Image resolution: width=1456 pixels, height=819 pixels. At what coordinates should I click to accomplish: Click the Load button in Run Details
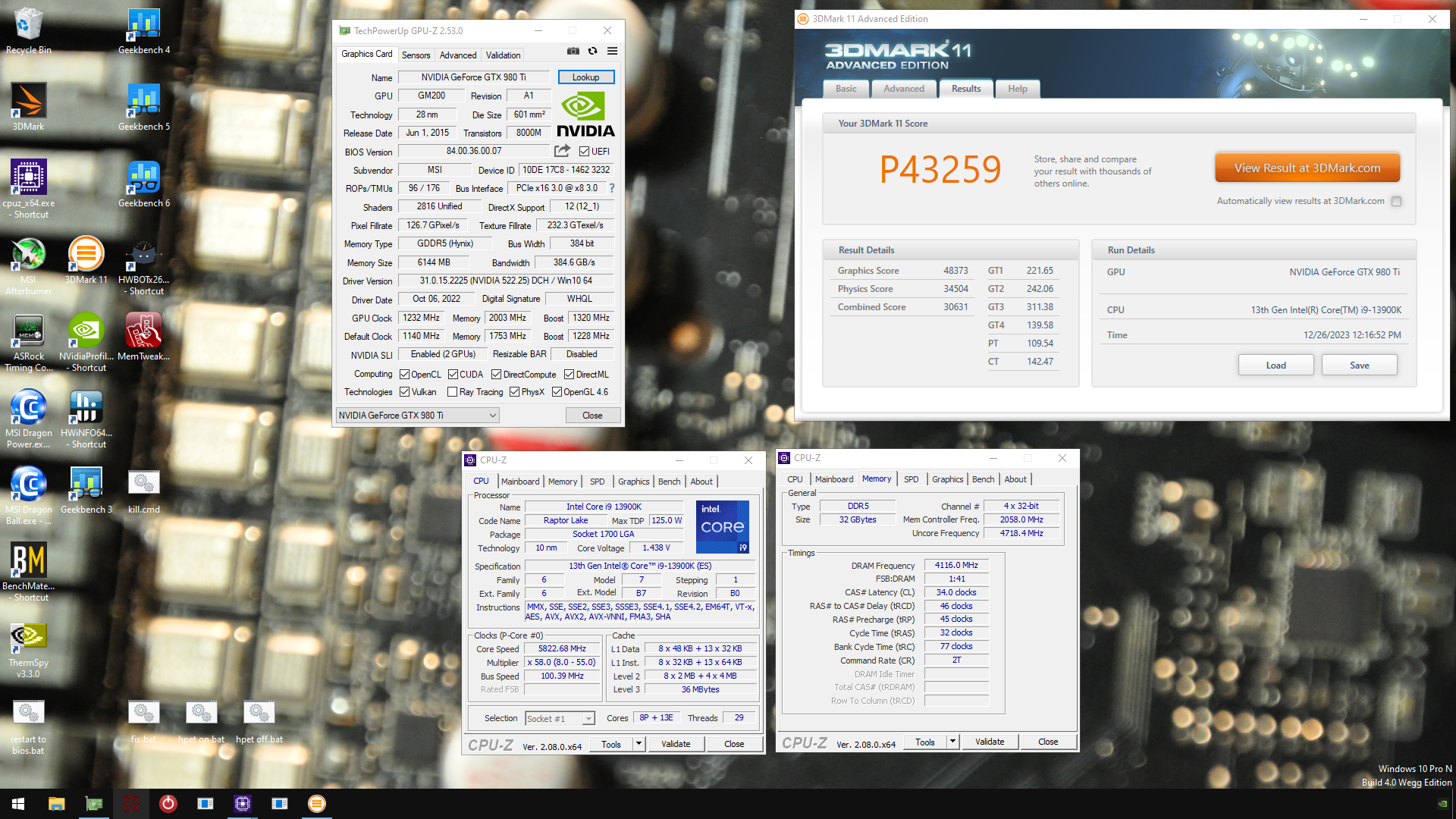pyautogui.click(x=1276, y=366)
